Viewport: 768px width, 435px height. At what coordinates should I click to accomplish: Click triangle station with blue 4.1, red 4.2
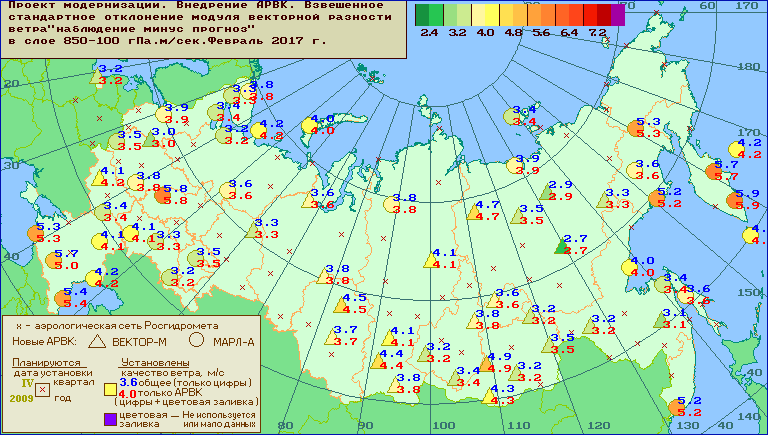(99, 178)
